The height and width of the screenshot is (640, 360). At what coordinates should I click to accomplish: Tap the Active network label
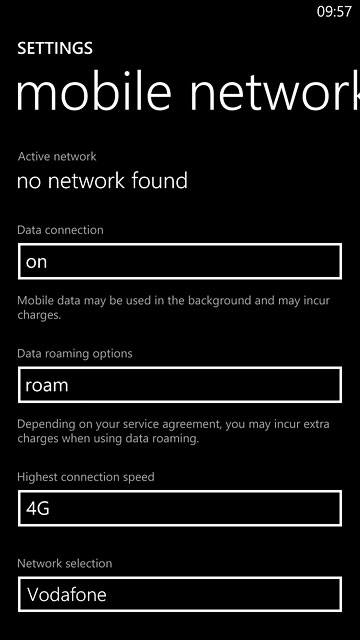(x=57, y=156)
